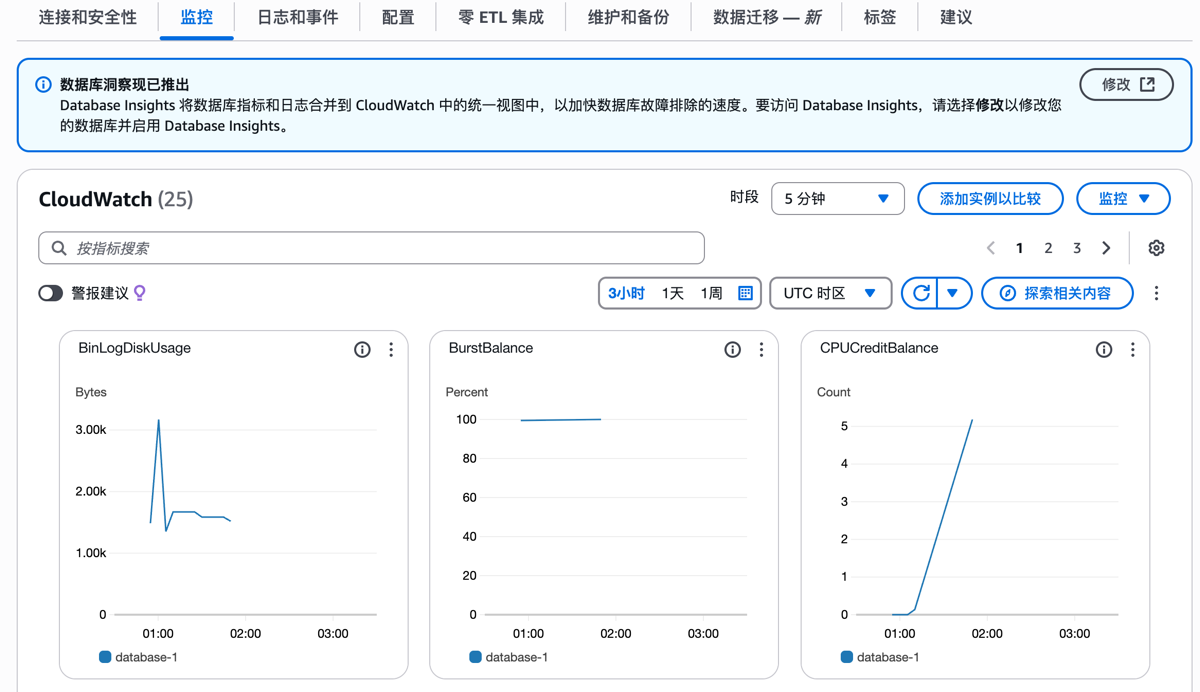Open the 零 ETL 集成 tab
Viewport: 1200px width, 692px height.
pyautogui.click(x=501, y=17)
